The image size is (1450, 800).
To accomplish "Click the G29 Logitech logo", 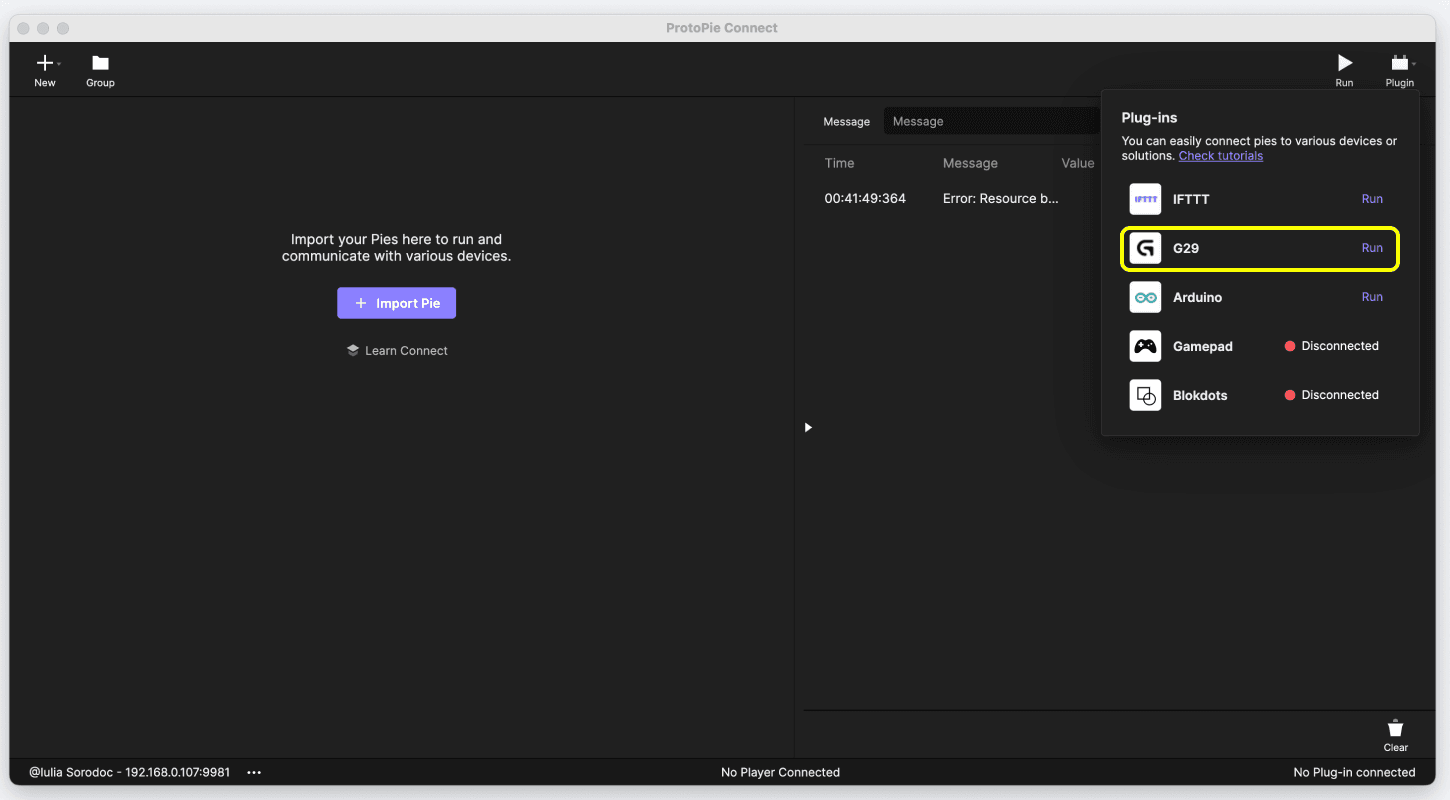I will pos(1145,248).
